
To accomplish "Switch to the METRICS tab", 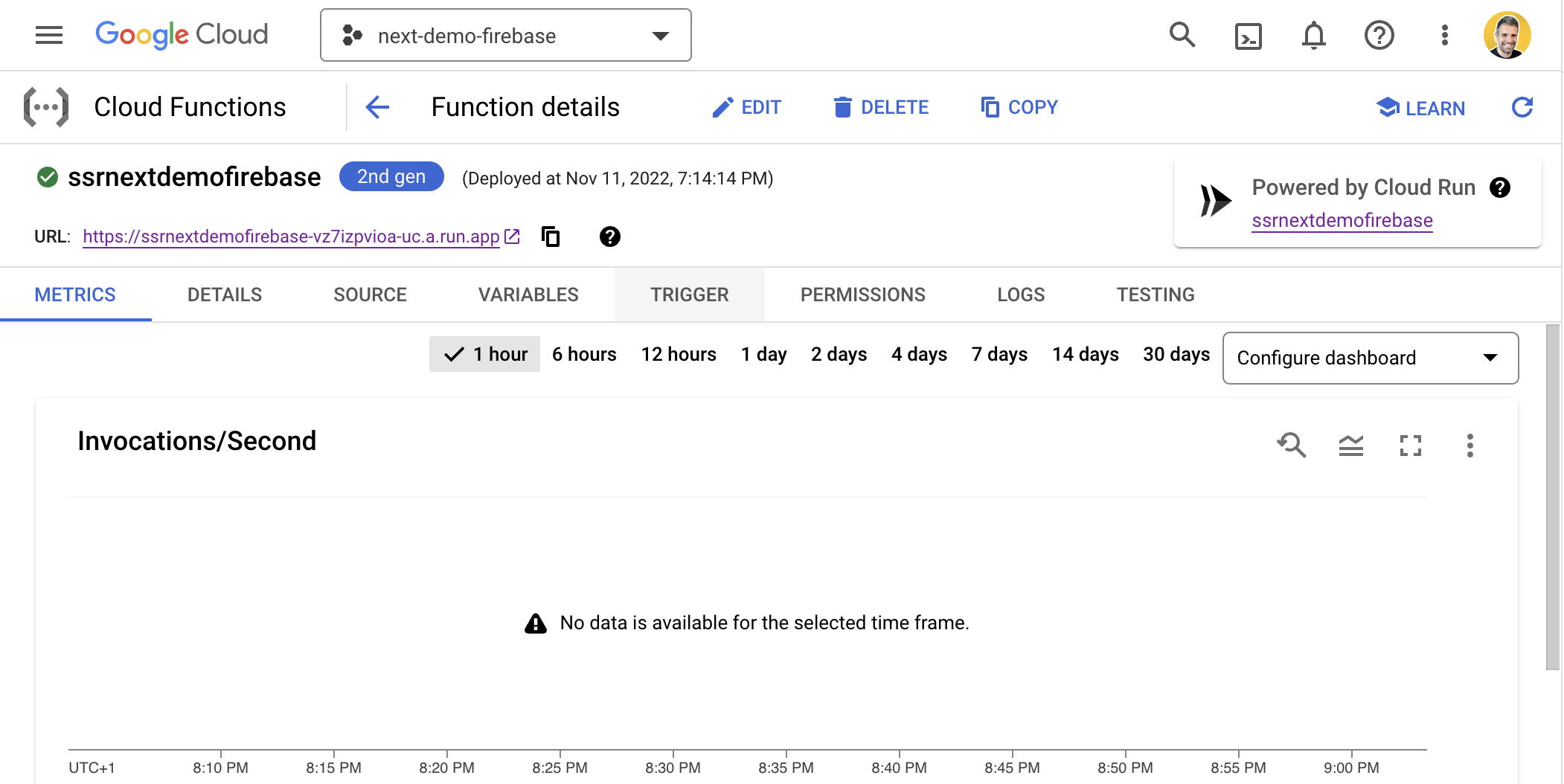I will 75,295.
